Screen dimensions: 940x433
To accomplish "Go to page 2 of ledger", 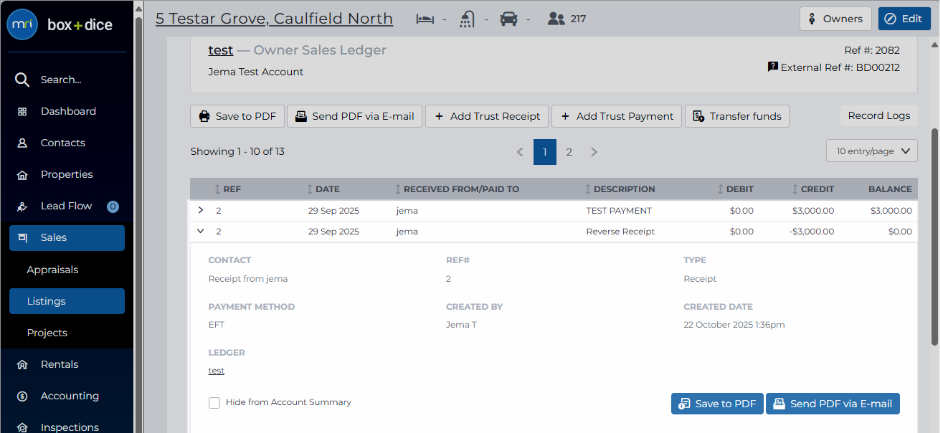I will tap(569, 152).
